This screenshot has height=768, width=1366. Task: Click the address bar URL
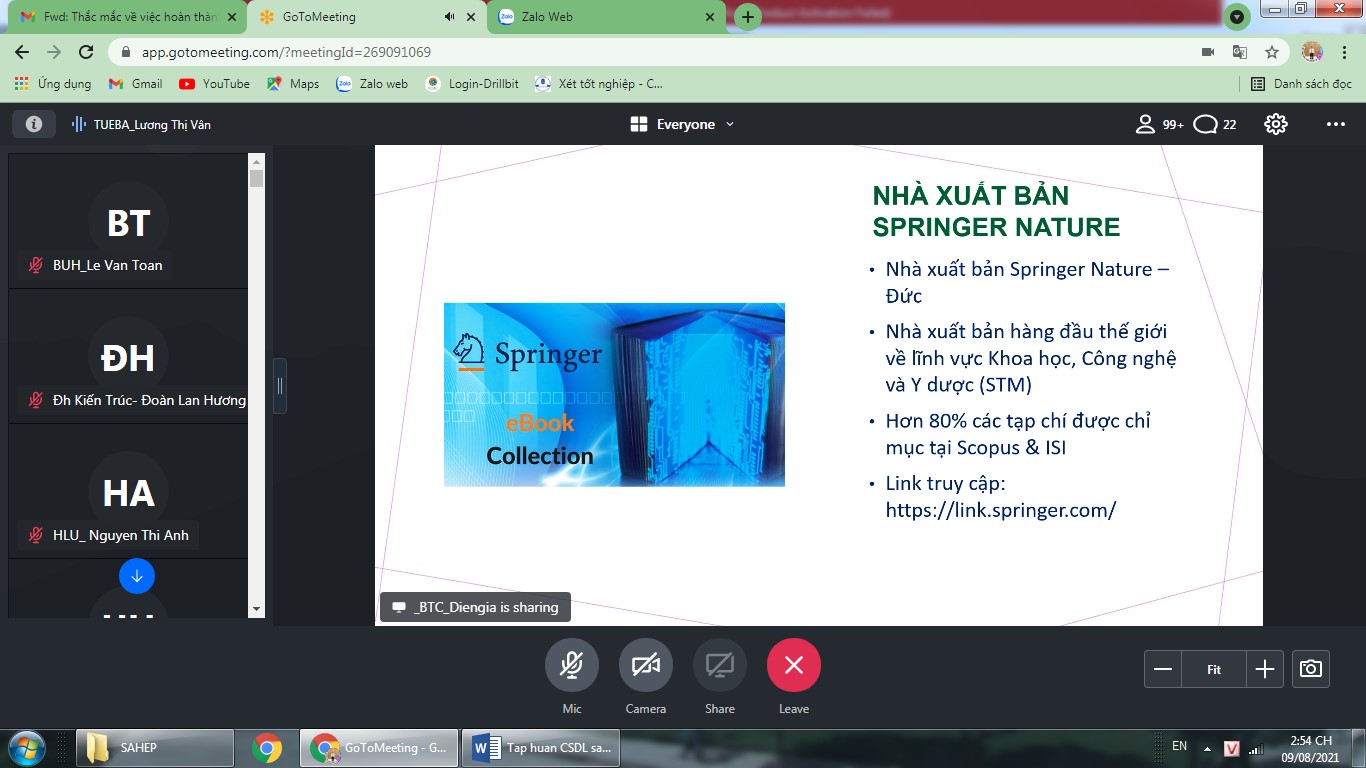click(x=286, y=52)
